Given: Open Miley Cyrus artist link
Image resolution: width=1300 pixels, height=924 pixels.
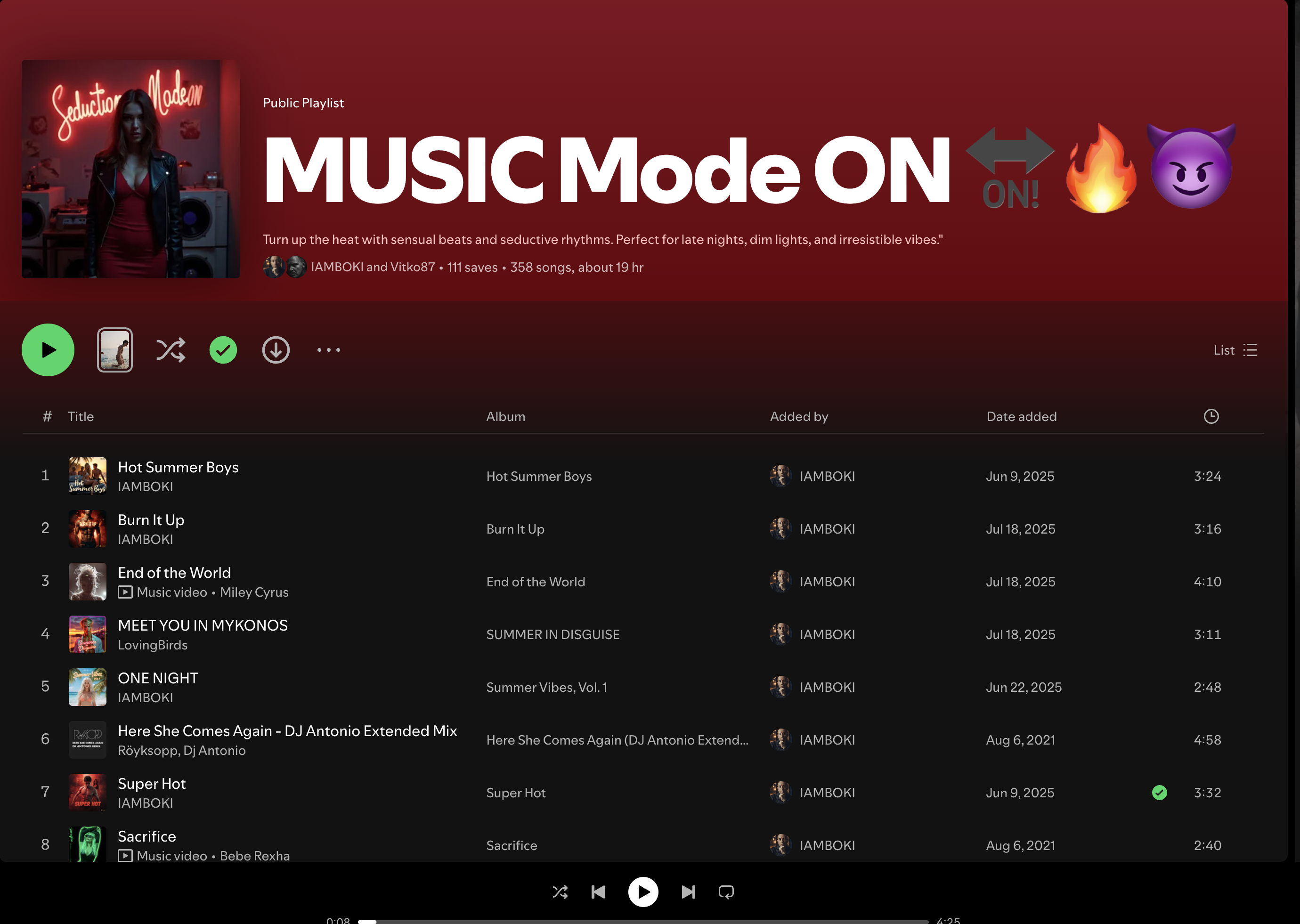Looking at the screenshot, I should (x=254, y=592).
